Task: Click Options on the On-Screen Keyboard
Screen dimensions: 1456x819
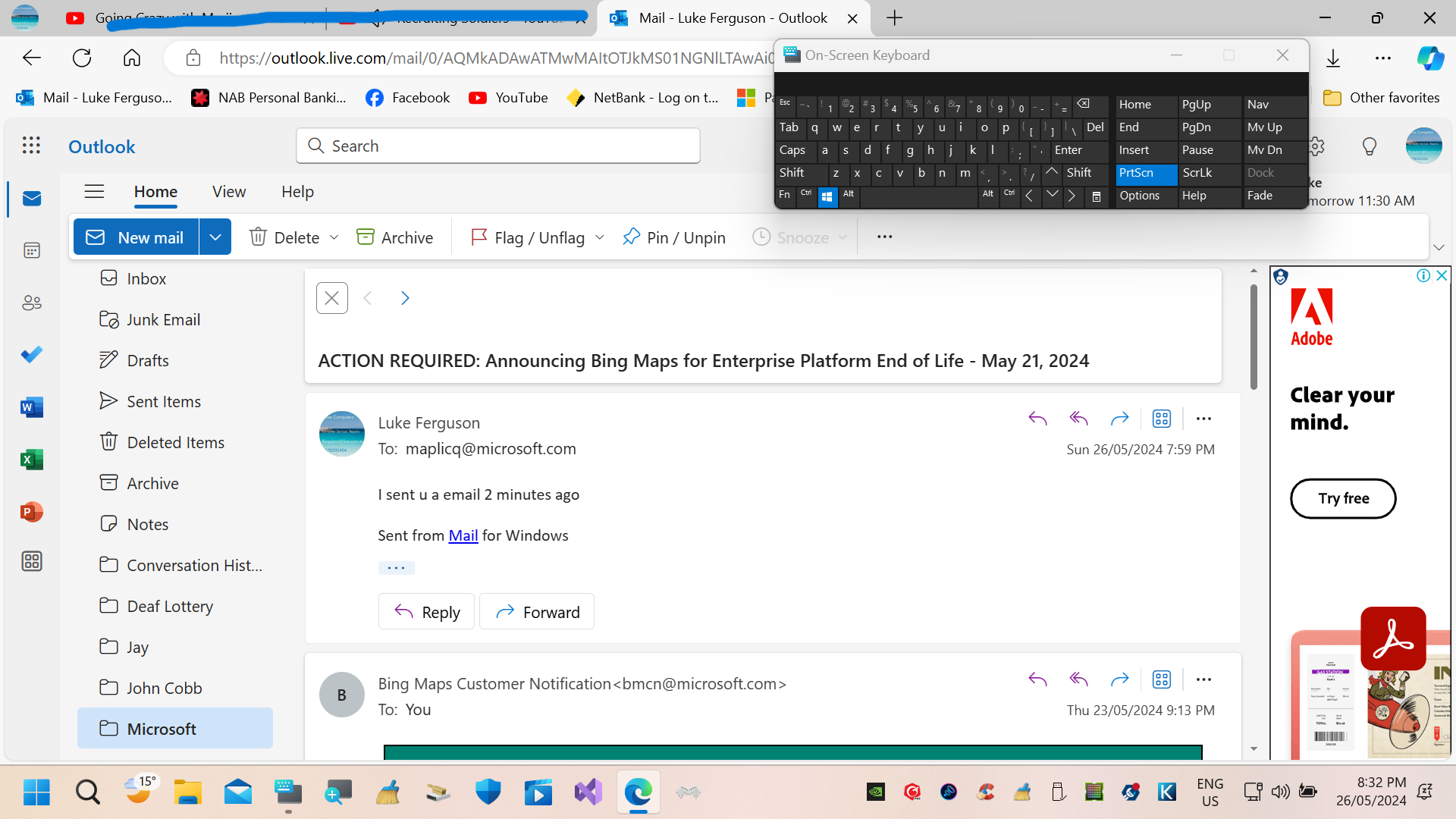Action: [x=1146, y=196]
